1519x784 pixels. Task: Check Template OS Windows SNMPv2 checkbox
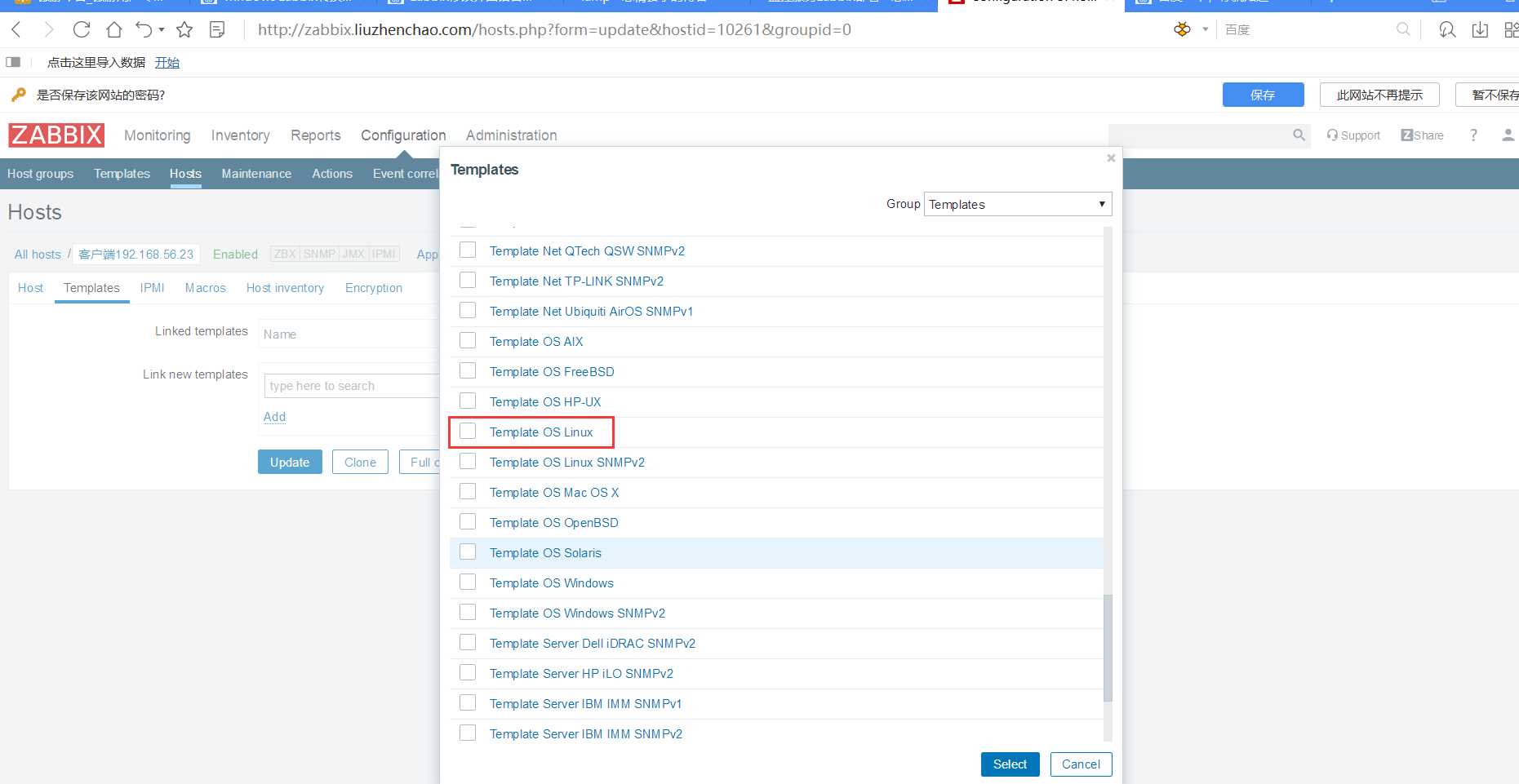tap(468, 612)
